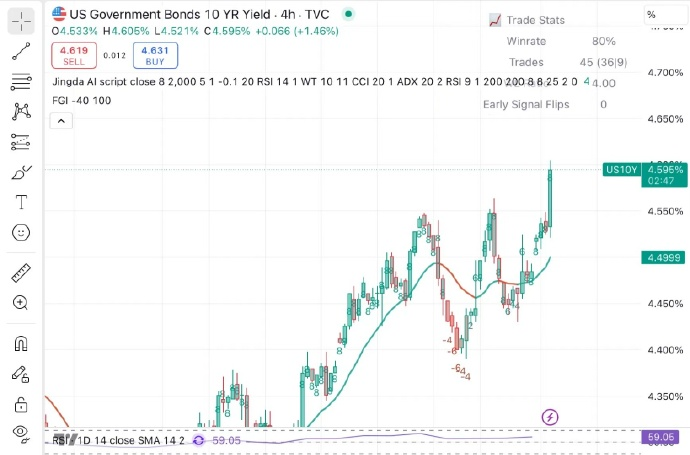Select the ruler measure tool
This screenshot has width=690, height=455.
click(x=21, y=273)
